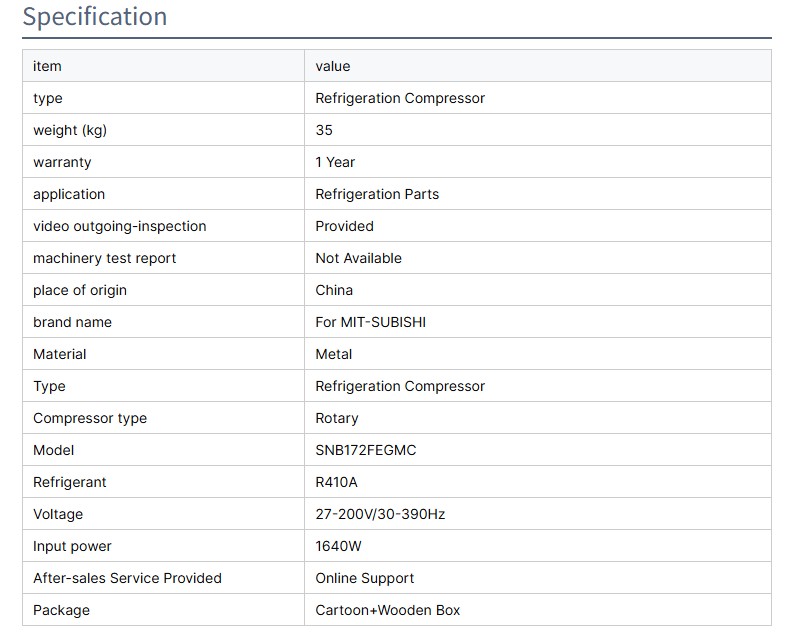Click the package value 'Cartoon+Wooden Box'
Viewport: 787px width, 641px height.
pos(388,610)
